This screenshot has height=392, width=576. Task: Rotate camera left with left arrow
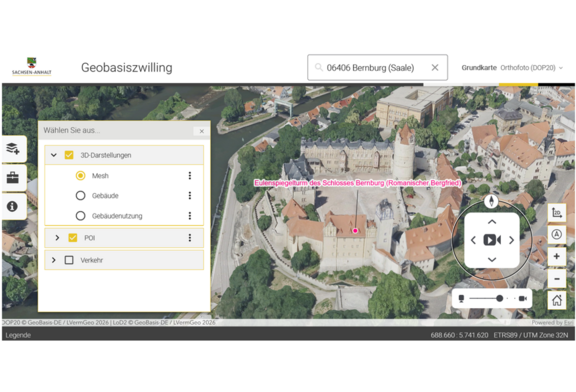(473, 240)
